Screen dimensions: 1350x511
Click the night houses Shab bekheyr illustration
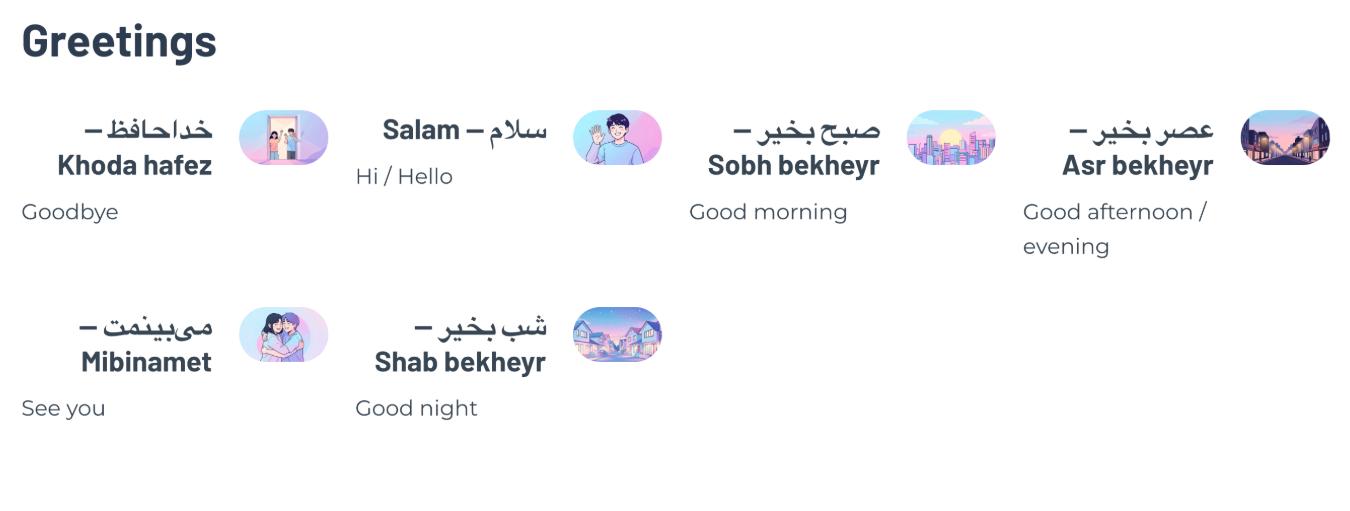[x=617, y=334]
